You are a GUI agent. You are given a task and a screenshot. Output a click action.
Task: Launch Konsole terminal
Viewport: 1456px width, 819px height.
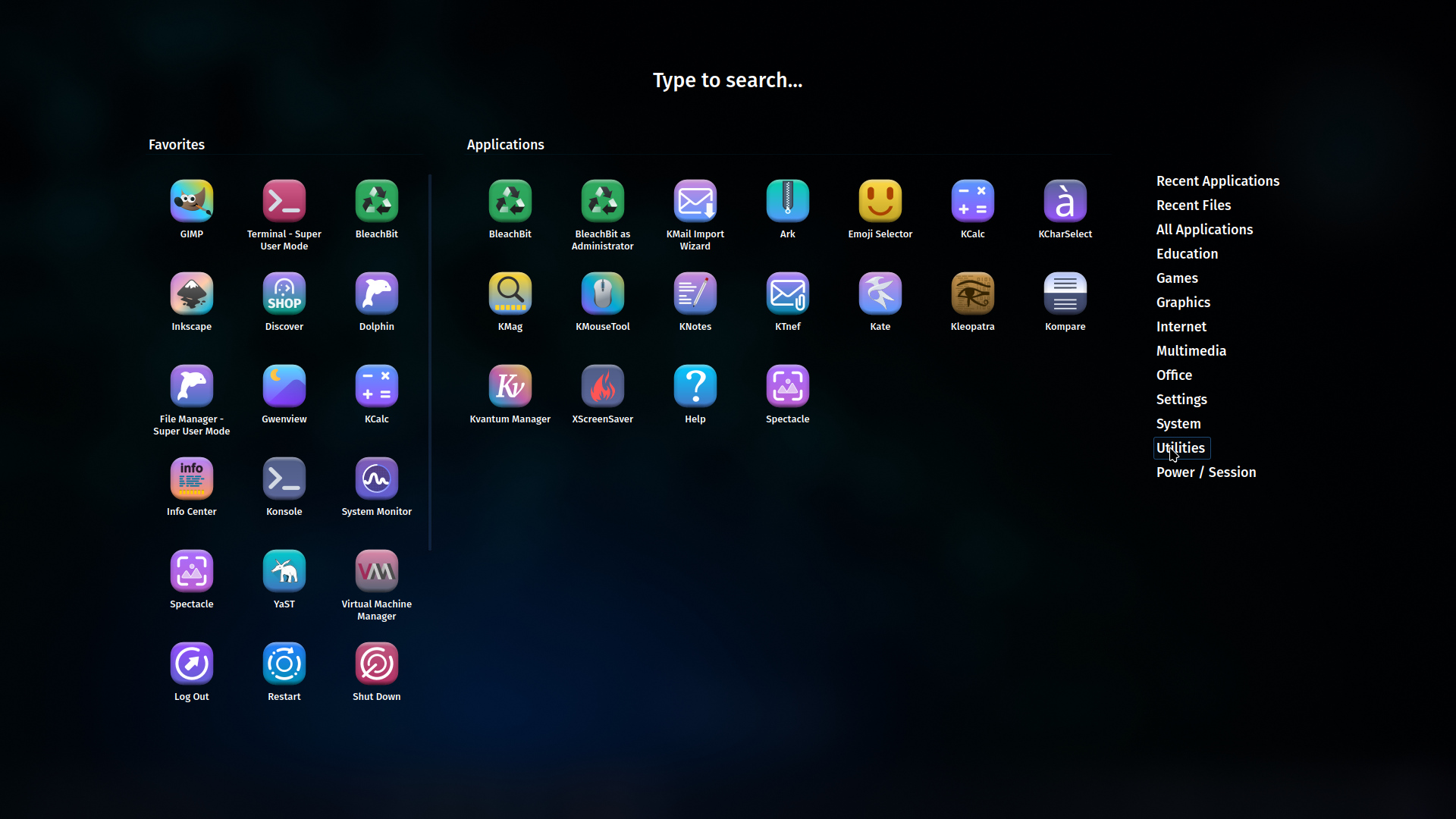pyautogui.click(x=284, y=479)
